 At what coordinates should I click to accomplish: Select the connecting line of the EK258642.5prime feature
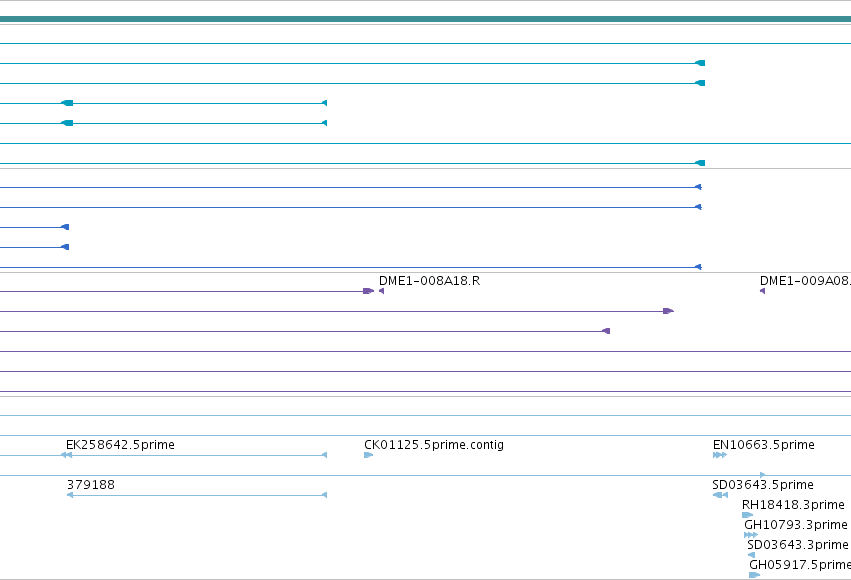(x=197, y=455)
